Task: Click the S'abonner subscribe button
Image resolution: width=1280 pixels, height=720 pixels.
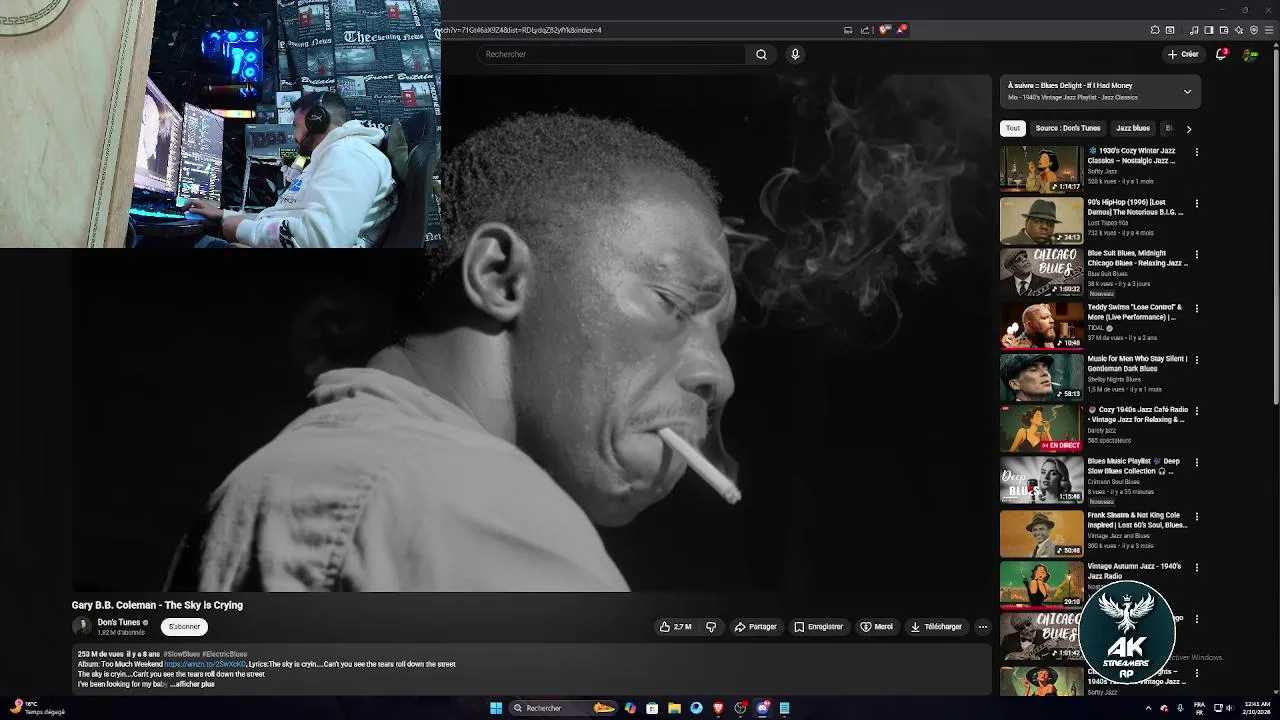Action: point(184,627)
